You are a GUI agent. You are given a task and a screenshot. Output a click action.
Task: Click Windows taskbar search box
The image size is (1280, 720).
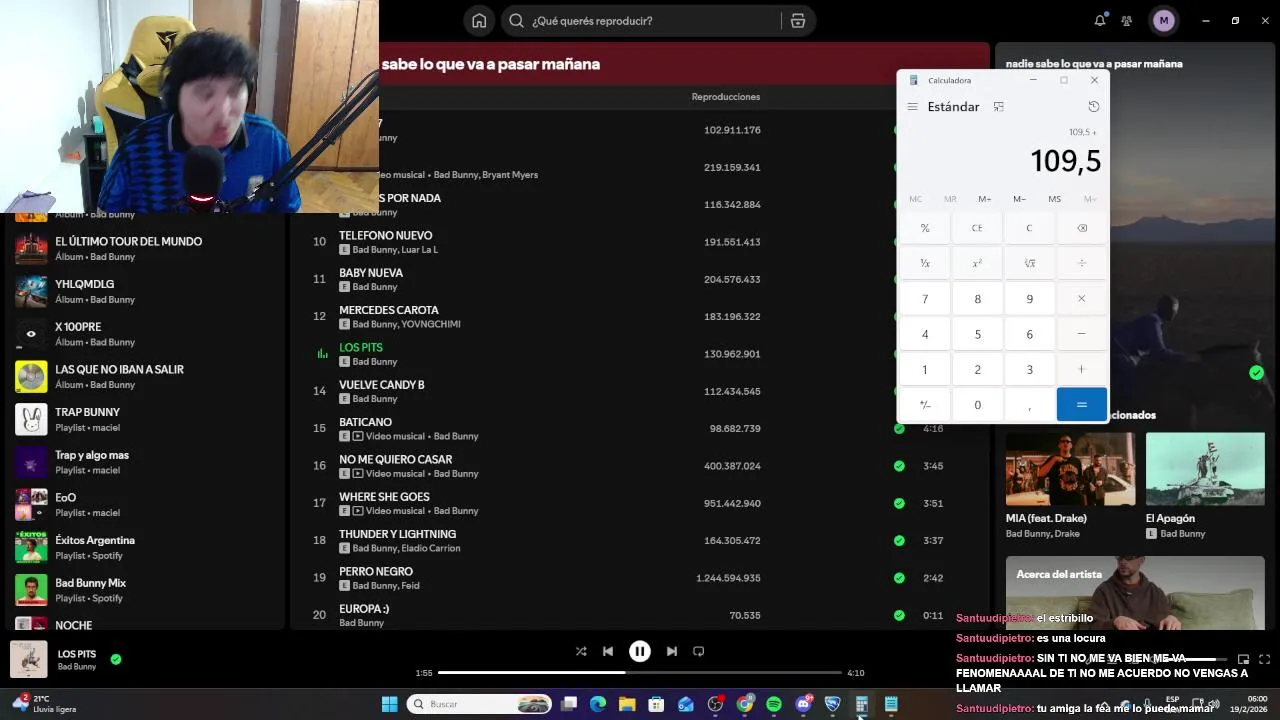480,704
